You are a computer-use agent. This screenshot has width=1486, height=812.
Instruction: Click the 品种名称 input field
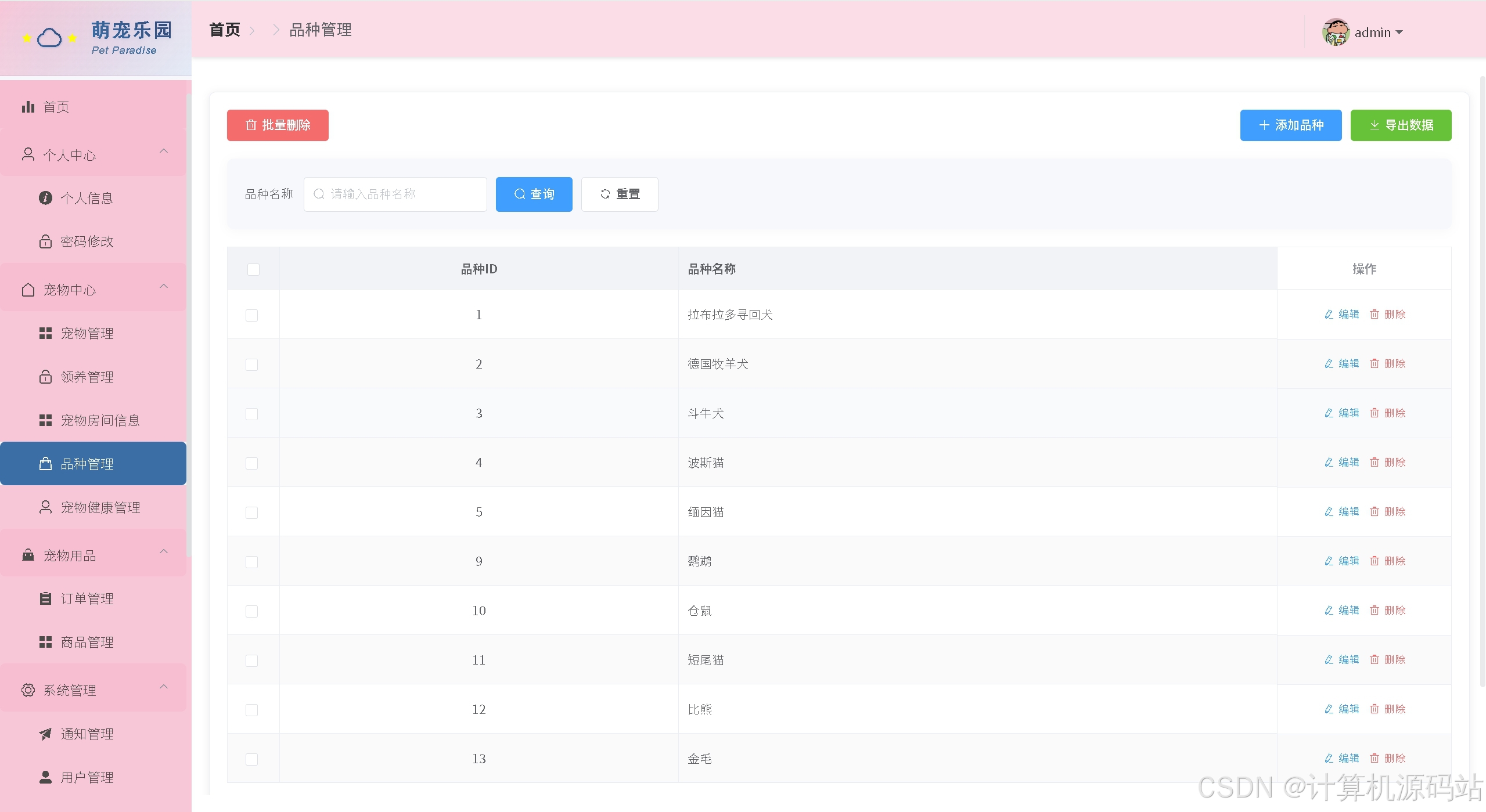(395, 194)
